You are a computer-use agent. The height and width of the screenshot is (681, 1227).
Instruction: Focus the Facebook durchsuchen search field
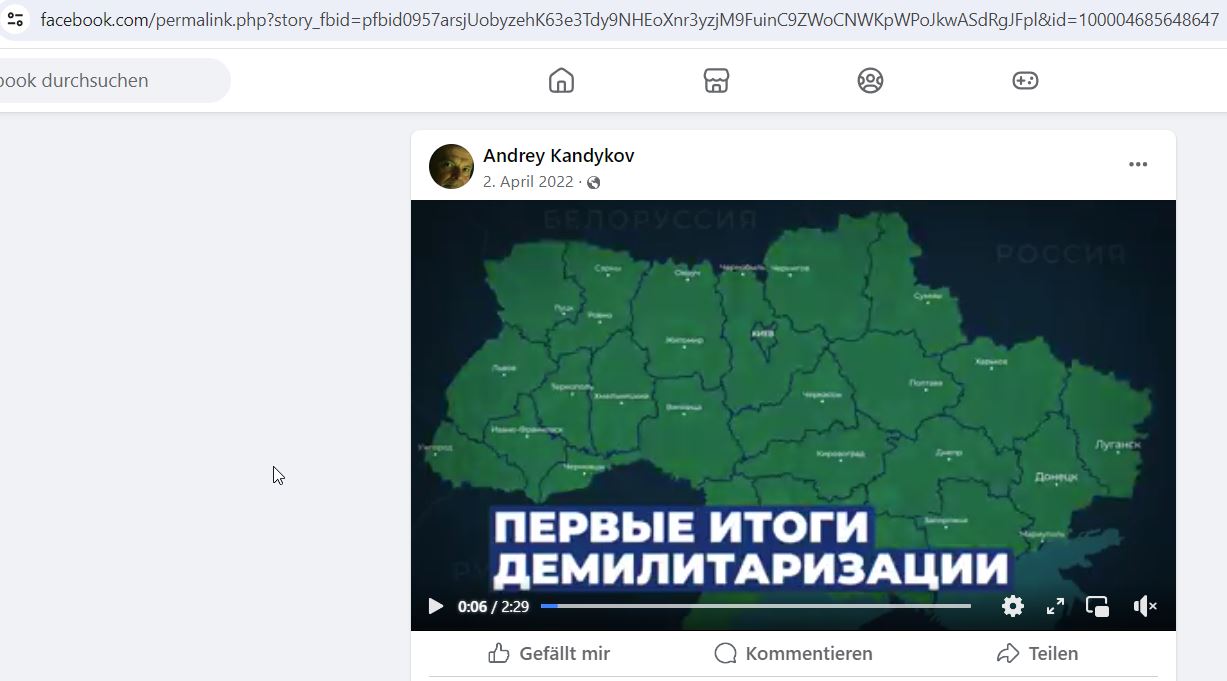click(x=110, y=81)
